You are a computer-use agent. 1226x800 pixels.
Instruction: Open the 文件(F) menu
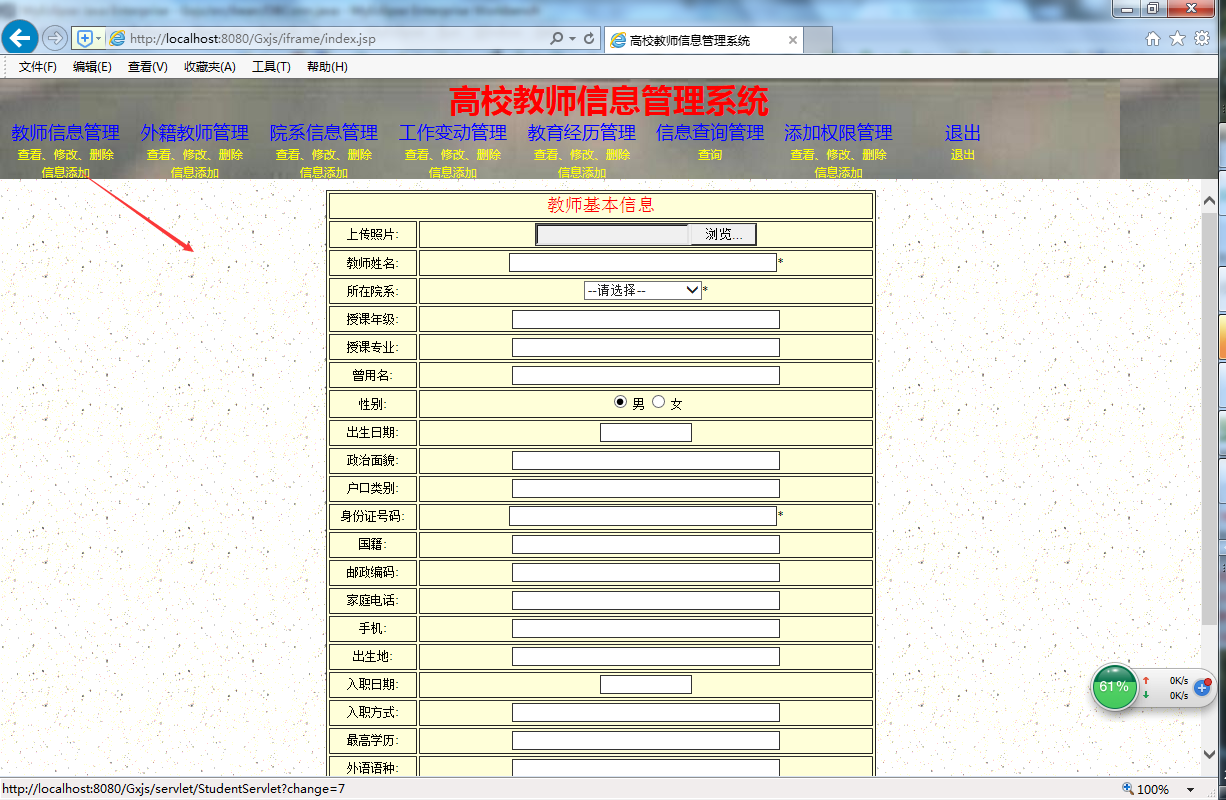pos(38,67)
